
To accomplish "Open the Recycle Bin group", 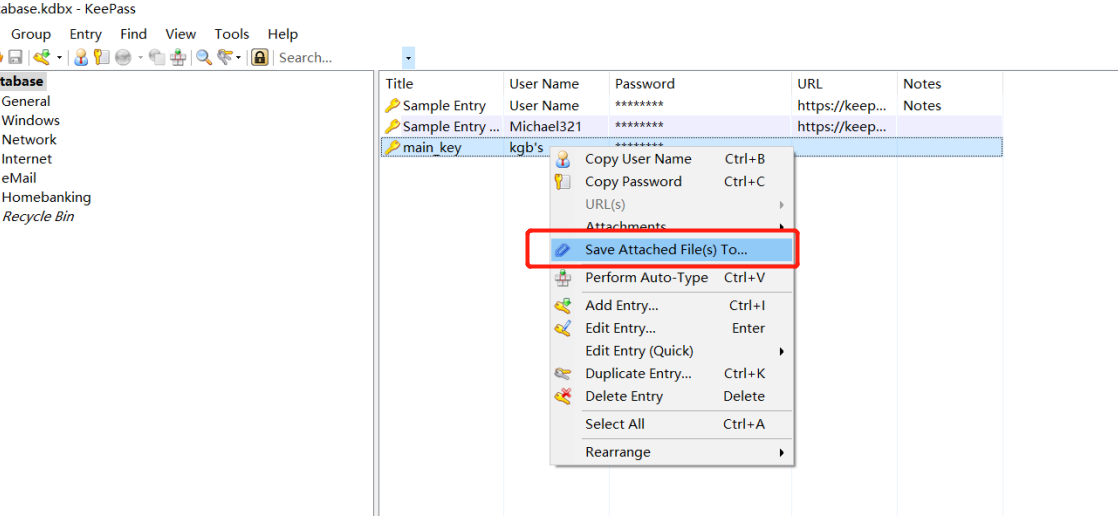I will pos(38,217).
